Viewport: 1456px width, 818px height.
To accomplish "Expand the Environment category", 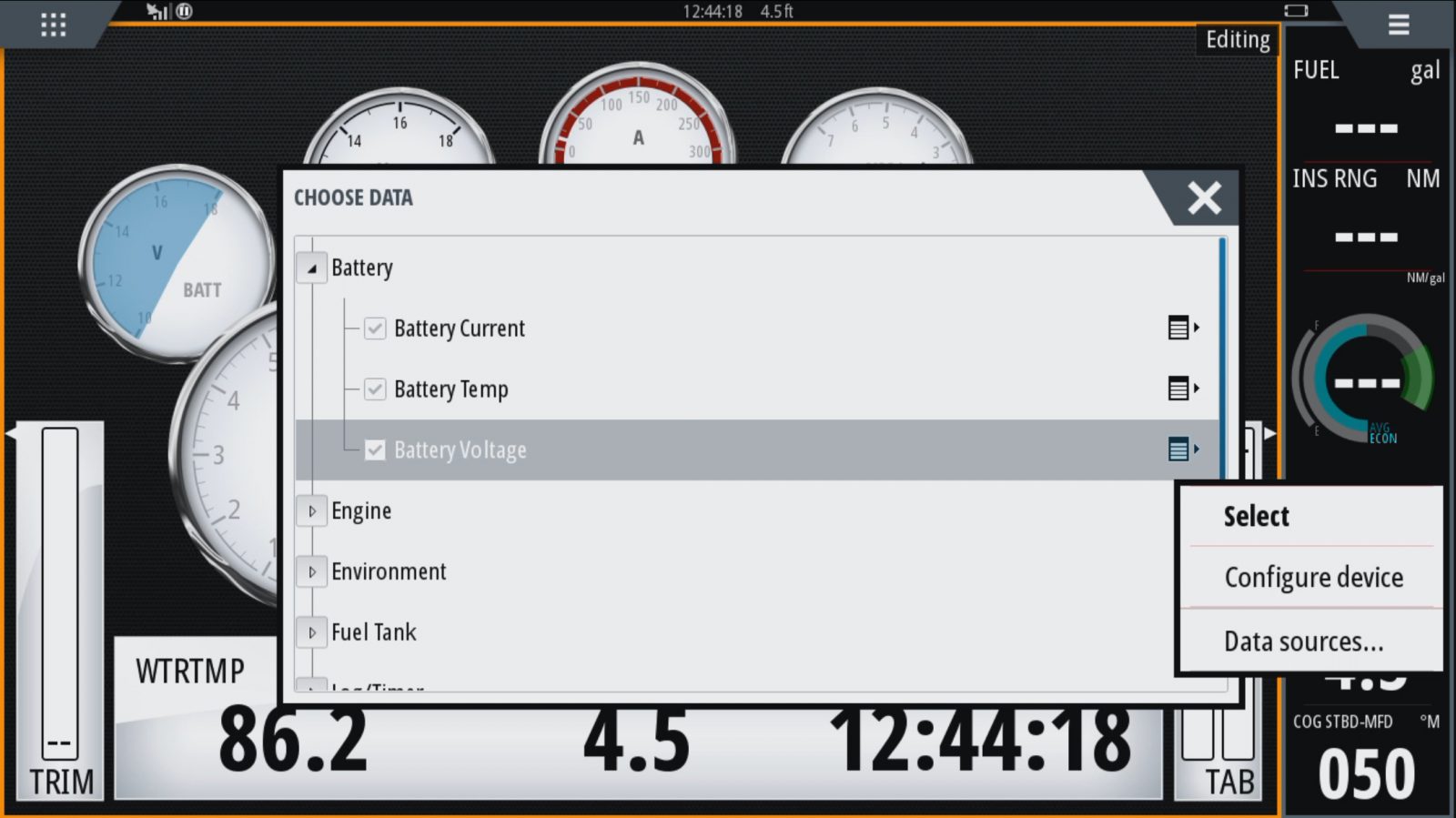I will (312, 572).
